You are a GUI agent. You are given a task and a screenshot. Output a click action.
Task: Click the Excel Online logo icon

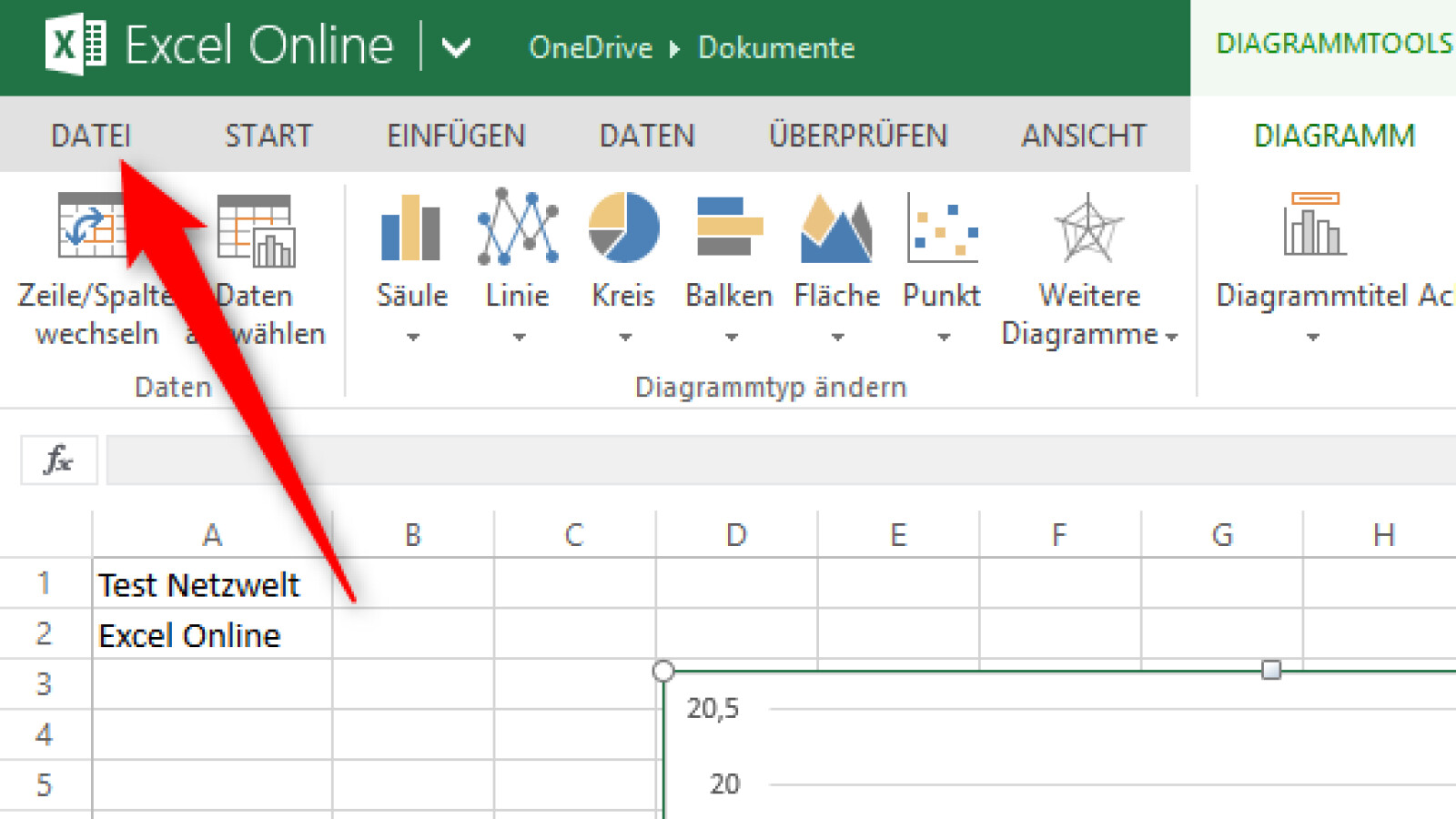pyautogui.click(x=76, y=44)
